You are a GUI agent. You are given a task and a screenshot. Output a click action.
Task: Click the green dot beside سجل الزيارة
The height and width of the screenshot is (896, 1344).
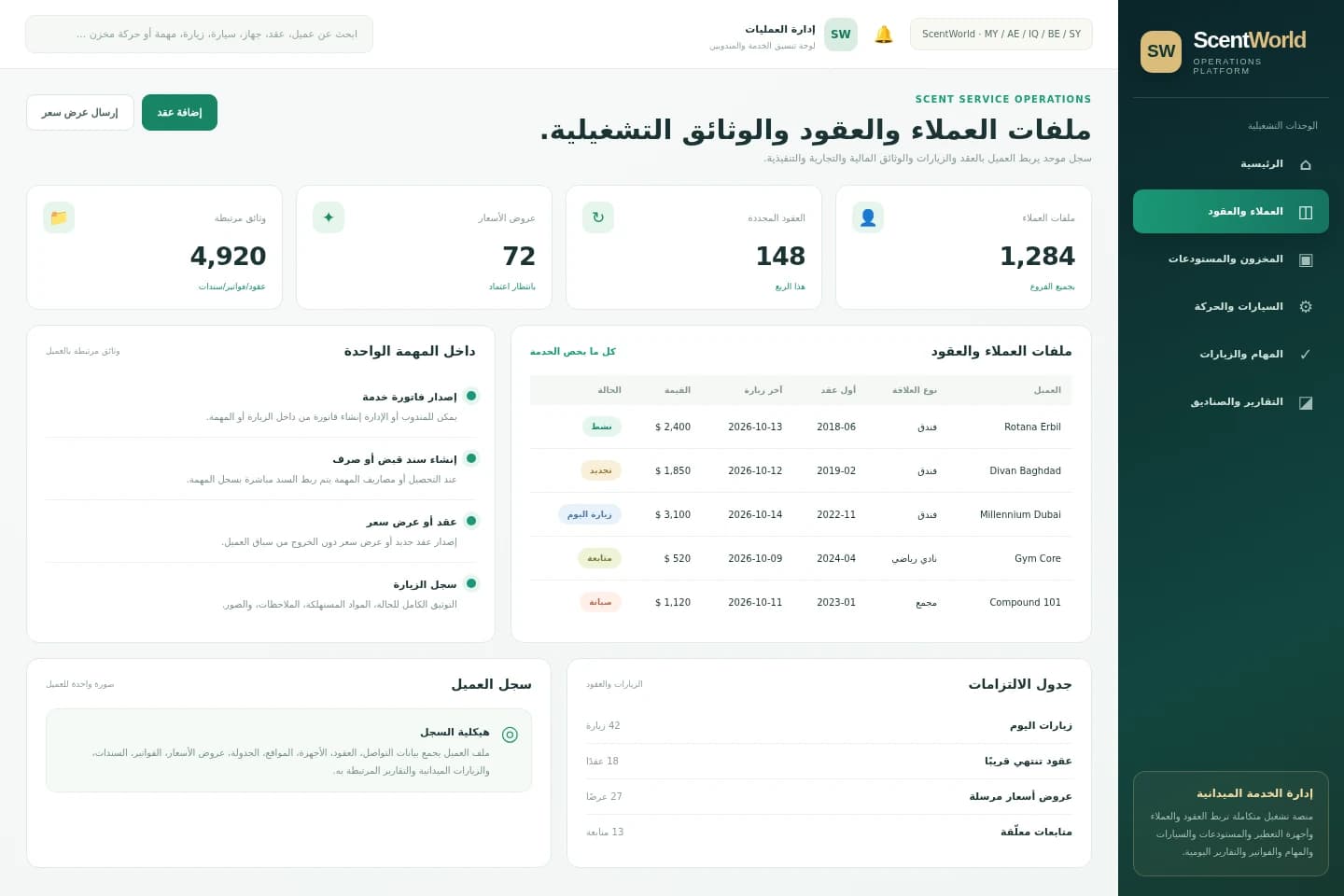[471, 583]
